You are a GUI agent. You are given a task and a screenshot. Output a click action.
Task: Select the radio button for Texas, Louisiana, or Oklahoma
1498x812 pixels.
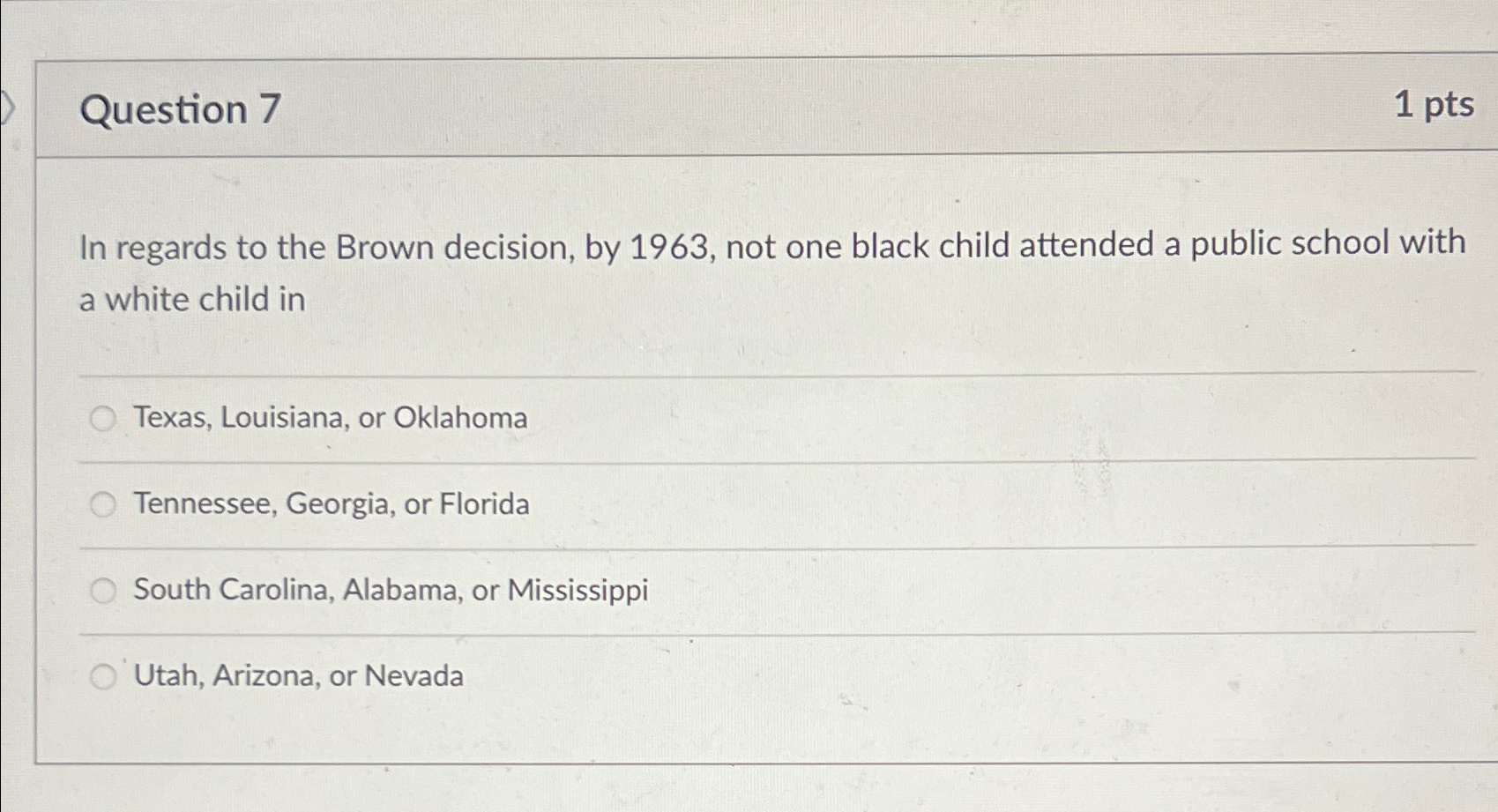[x=103, y=418]
